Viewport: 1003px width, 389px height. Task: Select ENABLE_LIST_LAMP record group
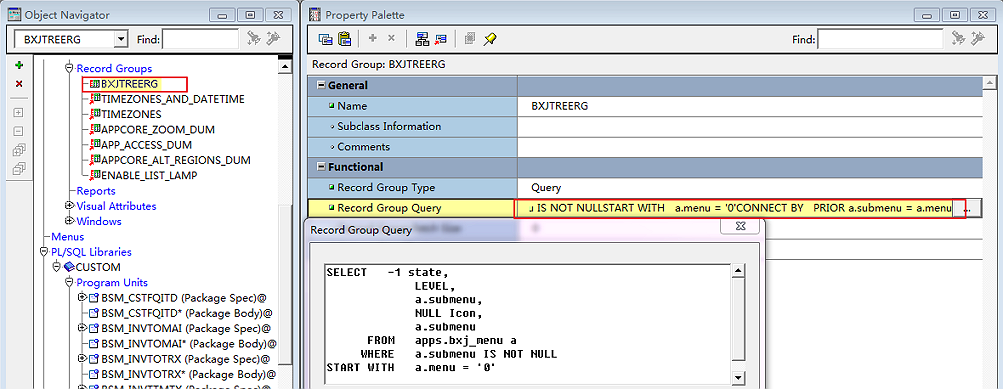(149, 176)
